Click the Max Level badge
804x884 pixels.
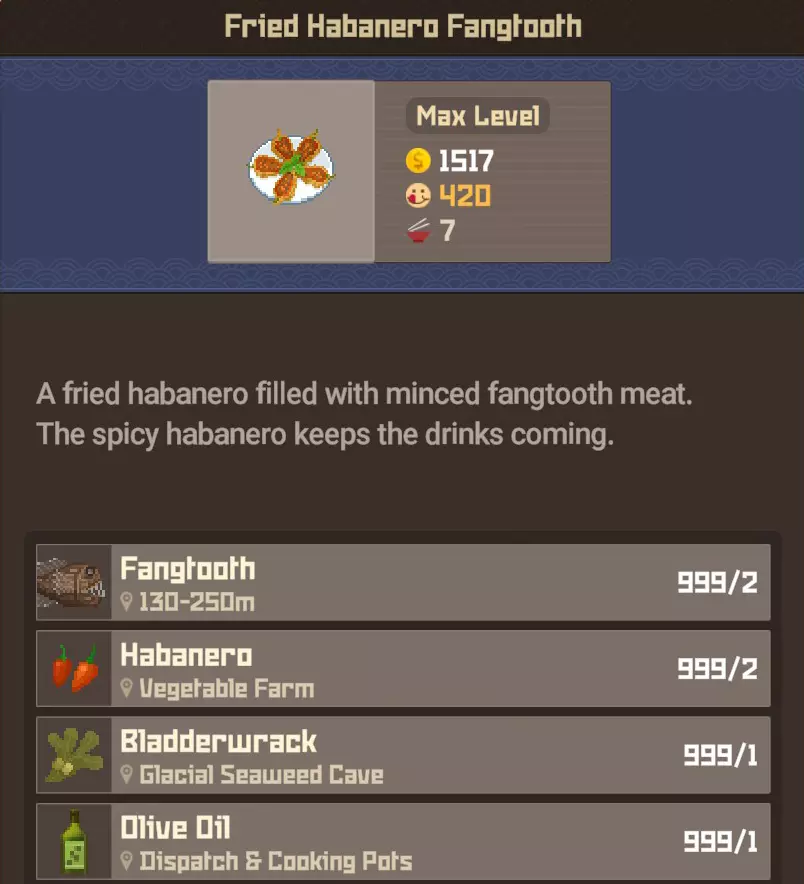click(478, 116)
